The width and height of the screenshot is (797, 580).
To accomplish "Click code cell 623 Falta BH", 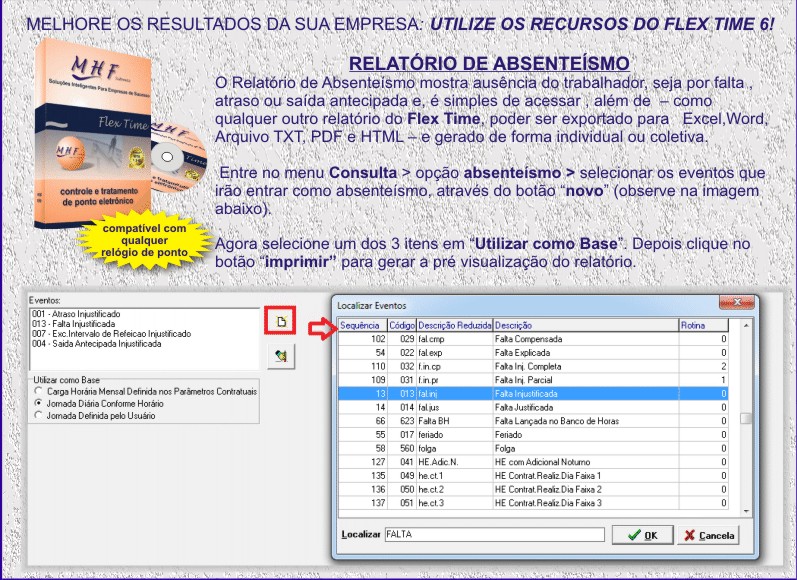I will [x=402, y=421].
